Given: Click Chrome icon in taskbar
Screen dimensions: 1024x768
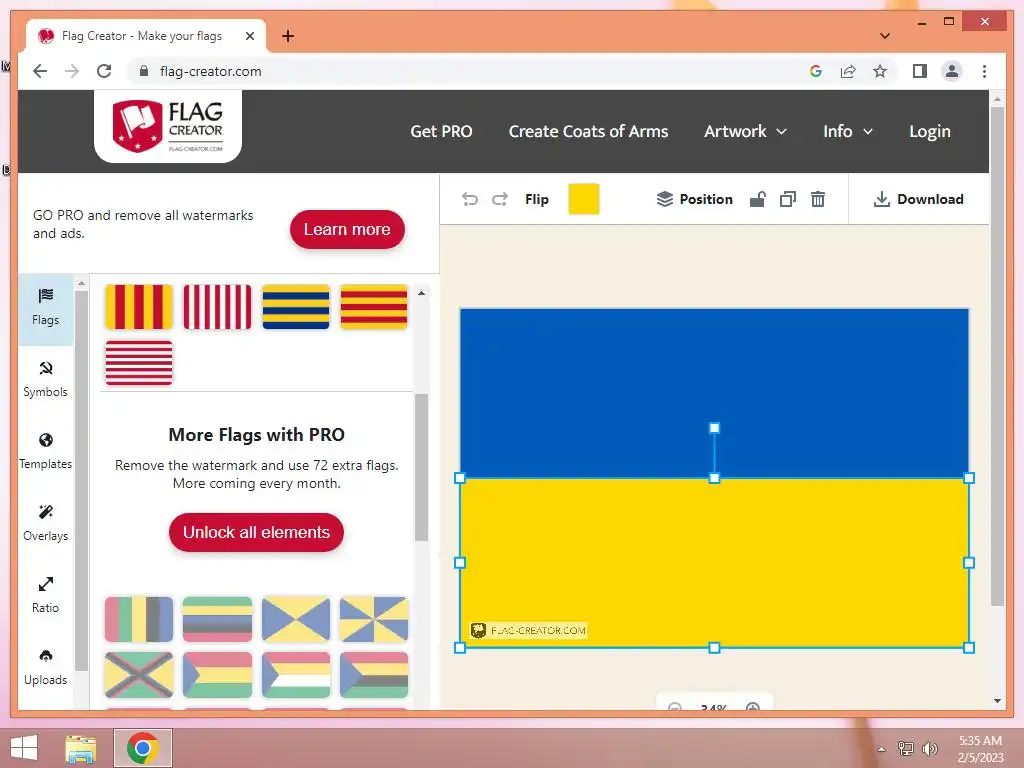Looking at the screenshot, I should pyautogui.click(x=143, y=748).
